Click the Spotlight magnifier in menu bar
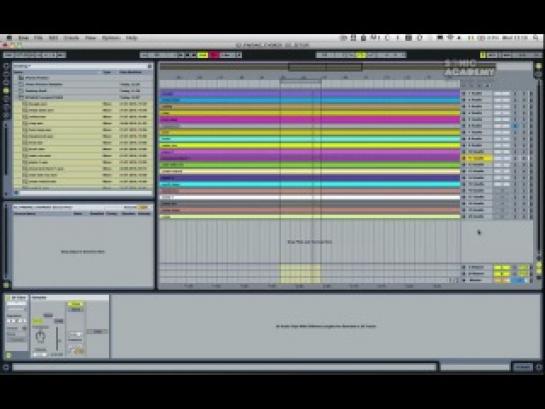This screenshot has height=409, width=545. (x=536, y=38)
